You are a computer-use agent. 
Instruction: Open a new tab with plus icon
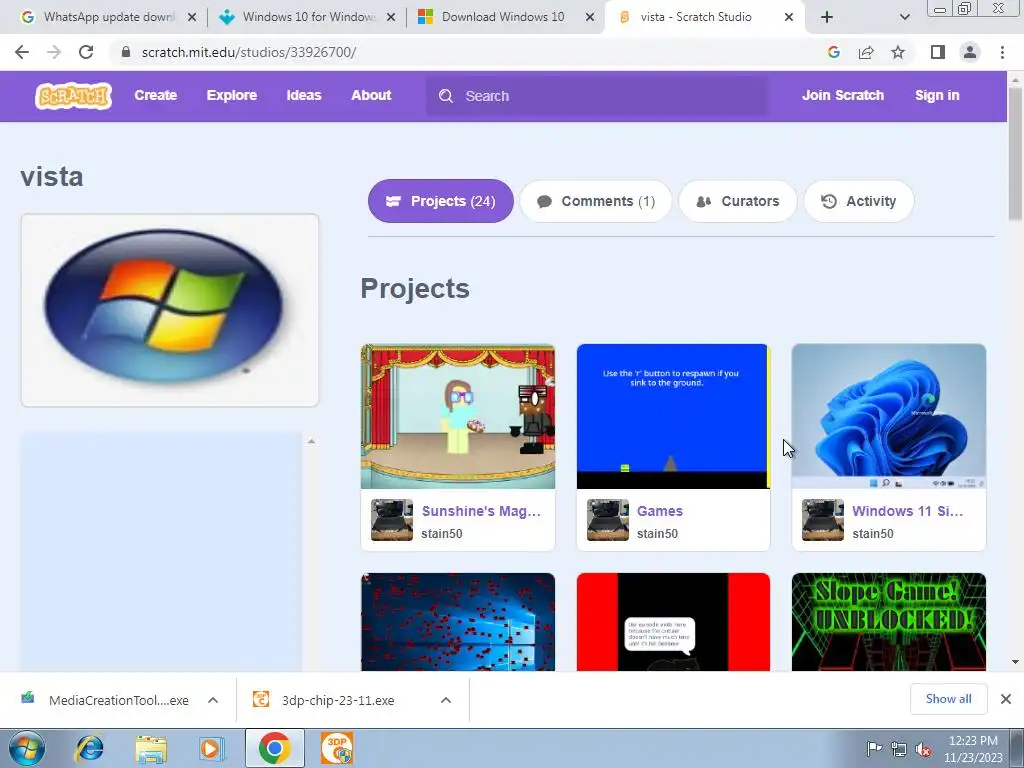click(827, 17)
